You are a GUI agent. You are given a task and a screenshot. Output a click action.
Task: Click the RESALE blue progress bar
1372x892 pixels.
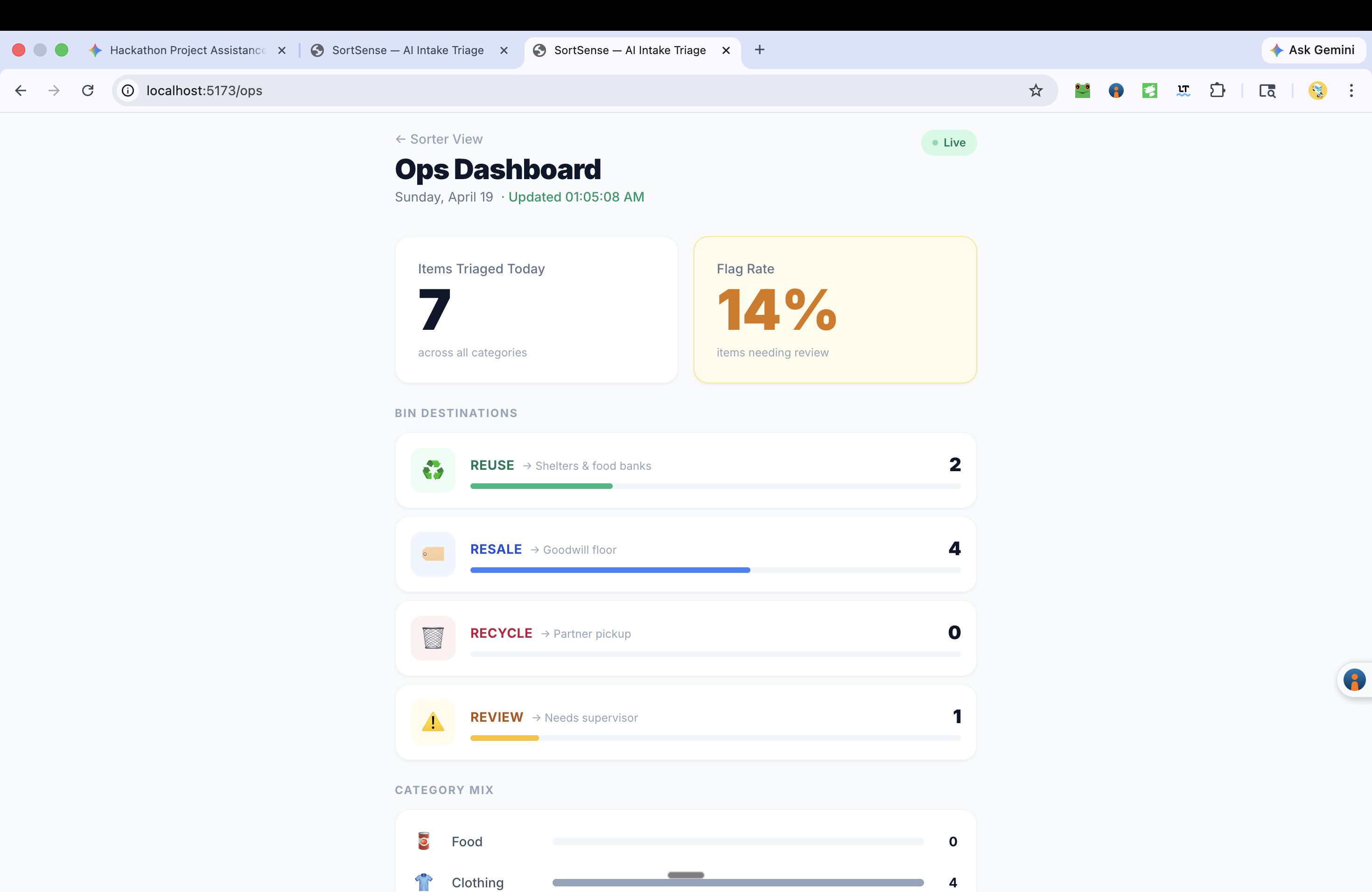tap(610, 570)
